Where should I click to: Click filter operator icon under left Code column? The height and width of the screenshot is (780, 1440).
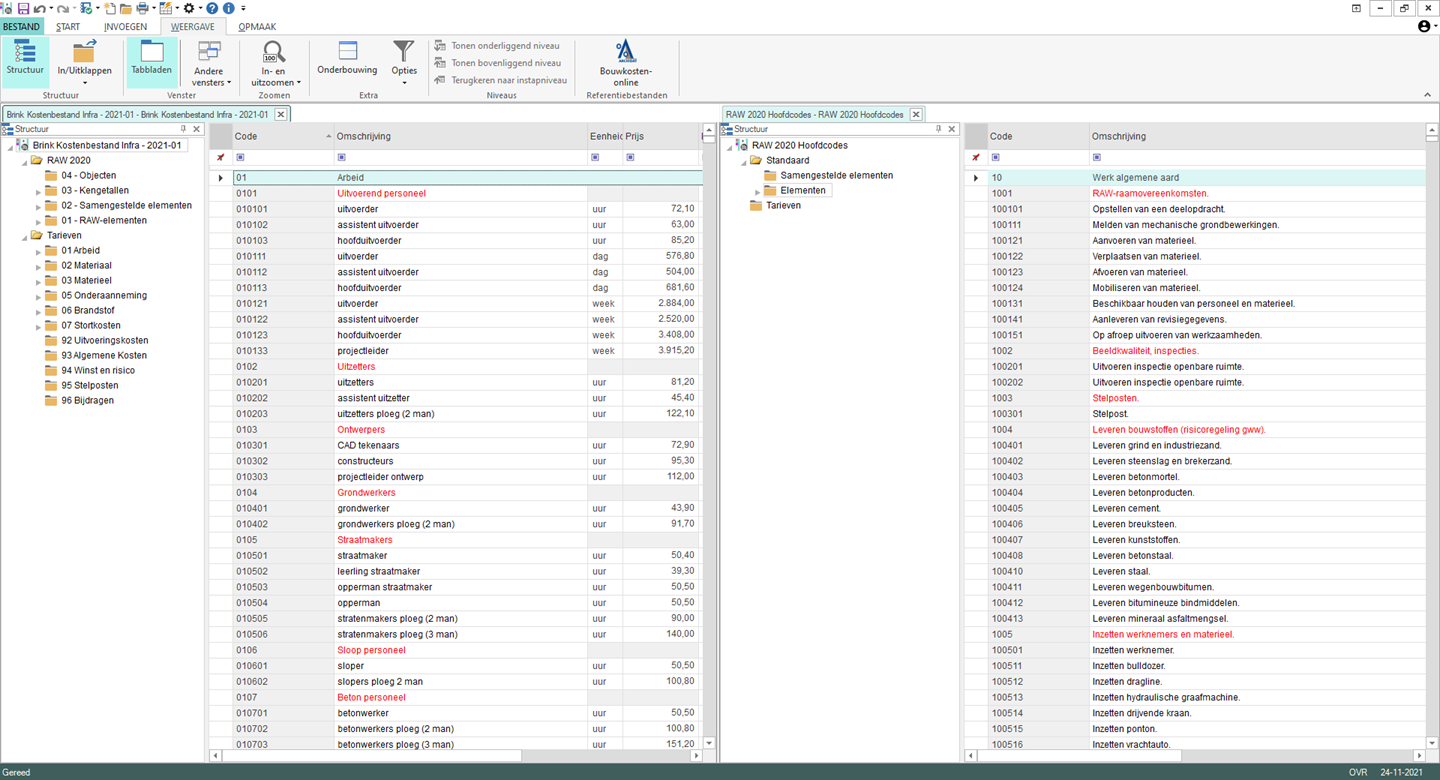[x=240, y=157]
